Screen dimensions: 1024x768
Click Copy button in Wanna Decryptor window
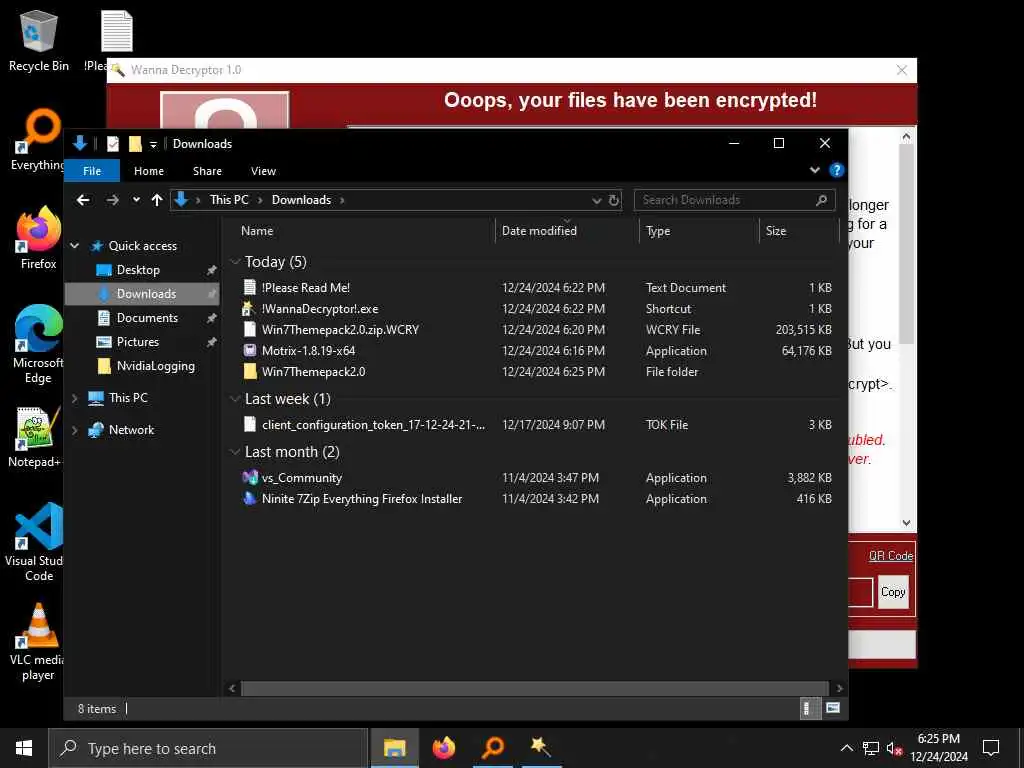pos(893,592)
